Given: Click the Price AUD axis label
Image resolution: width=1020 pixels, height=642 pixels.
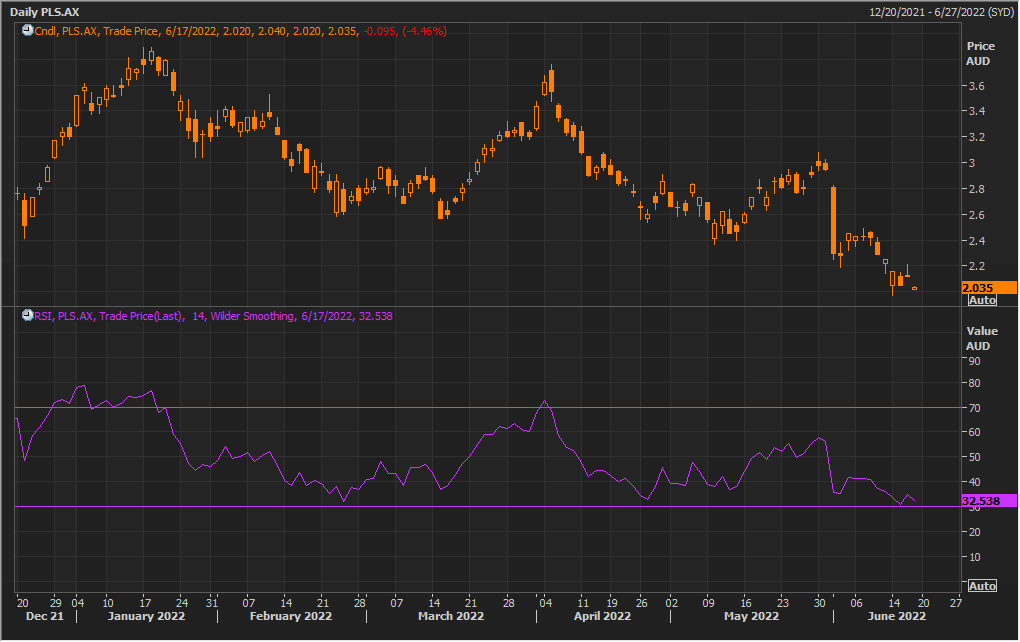Looking at the screenshot, I should [x=980, y=53].
